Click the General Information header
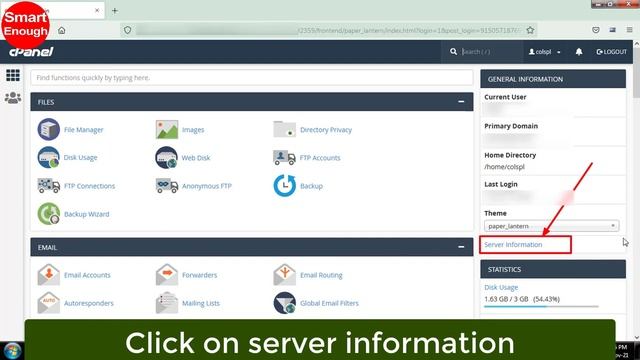This screenshot has height=360, width=640. 553,79
